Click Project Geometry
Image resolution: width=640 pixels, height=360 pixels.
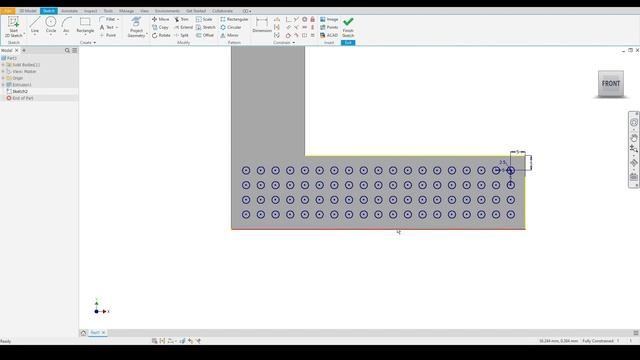point(136,27)
